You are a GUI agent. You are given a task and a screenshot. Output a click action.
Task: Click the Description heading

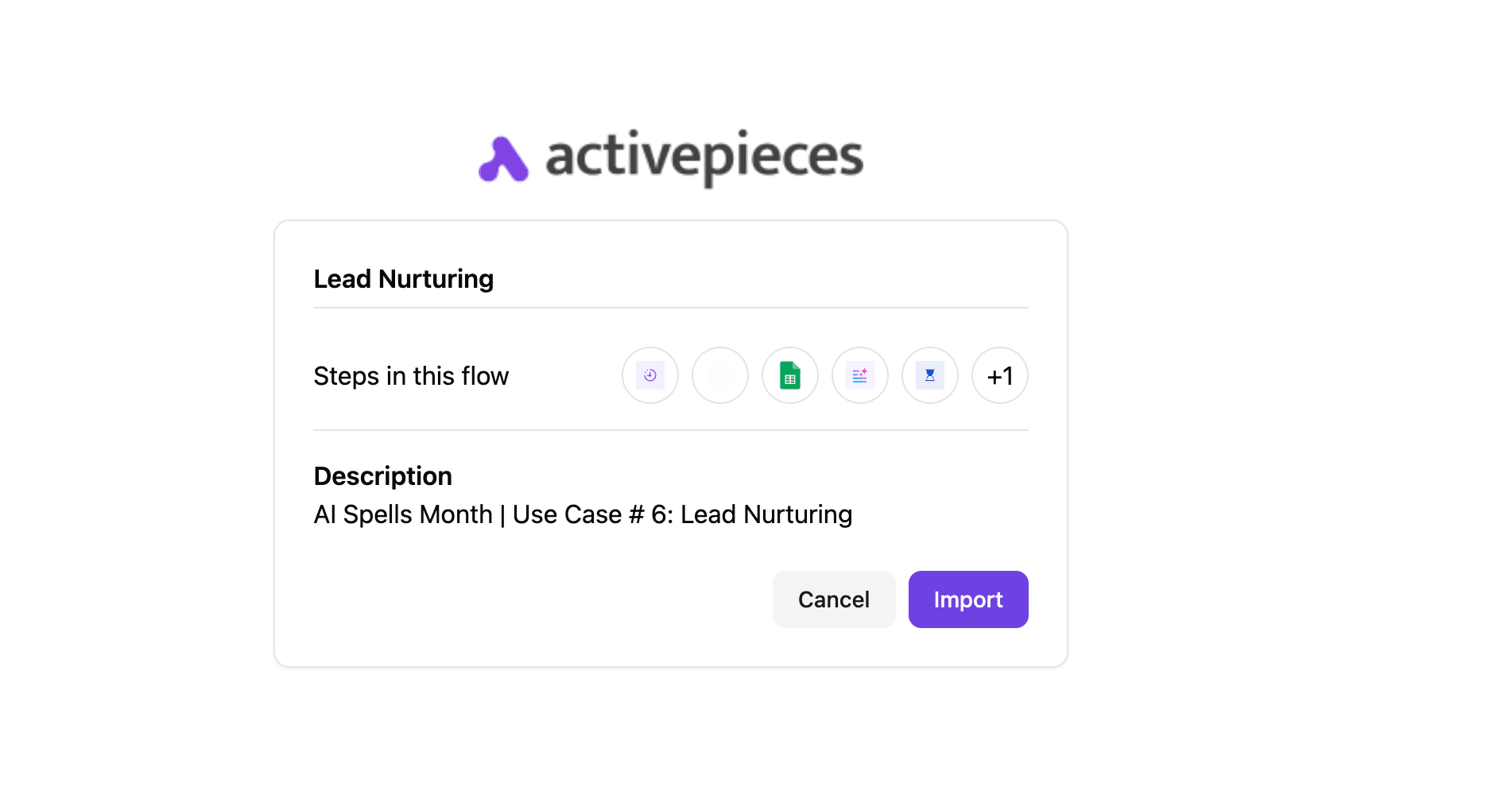tap(382, 476)
